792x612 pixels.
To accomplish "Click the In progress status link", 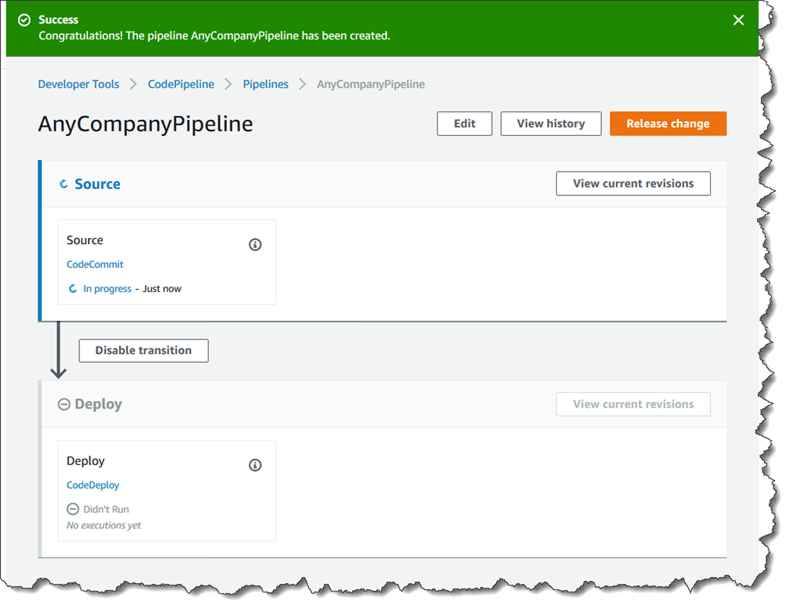I will (107, 289).
